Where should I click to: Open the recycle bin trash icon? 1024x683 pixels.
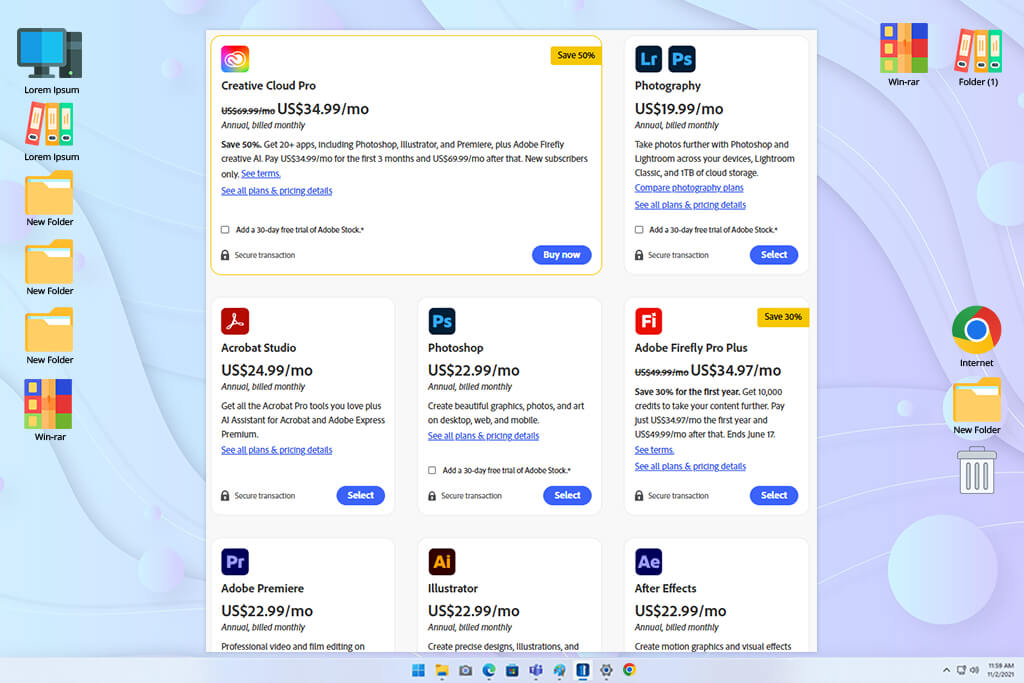[x=977, y=470]
